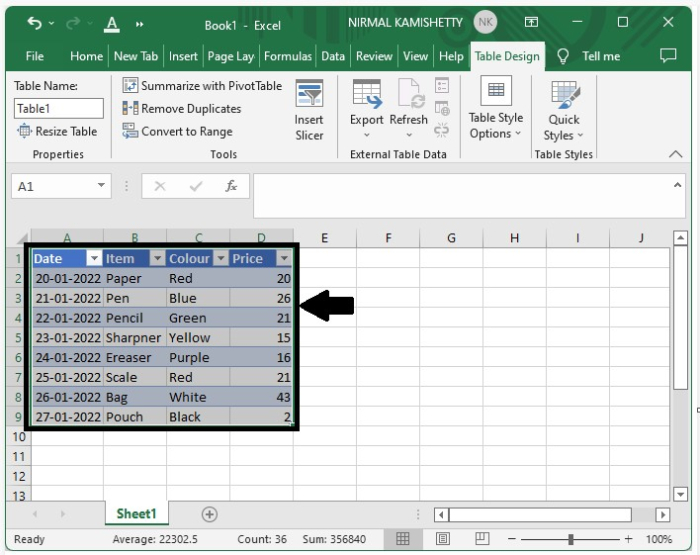Screen dimensions: 700x555
Task: Open the Item column filter dropdown
Action: (x=157, y=258)
